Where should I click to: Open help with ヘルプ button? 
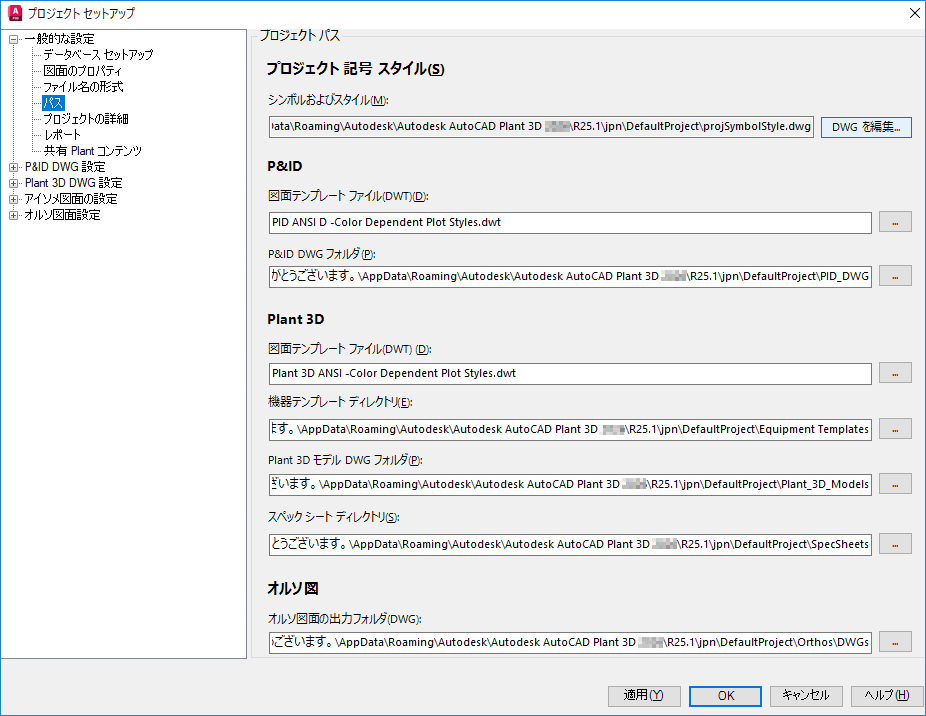coord(887,696)
